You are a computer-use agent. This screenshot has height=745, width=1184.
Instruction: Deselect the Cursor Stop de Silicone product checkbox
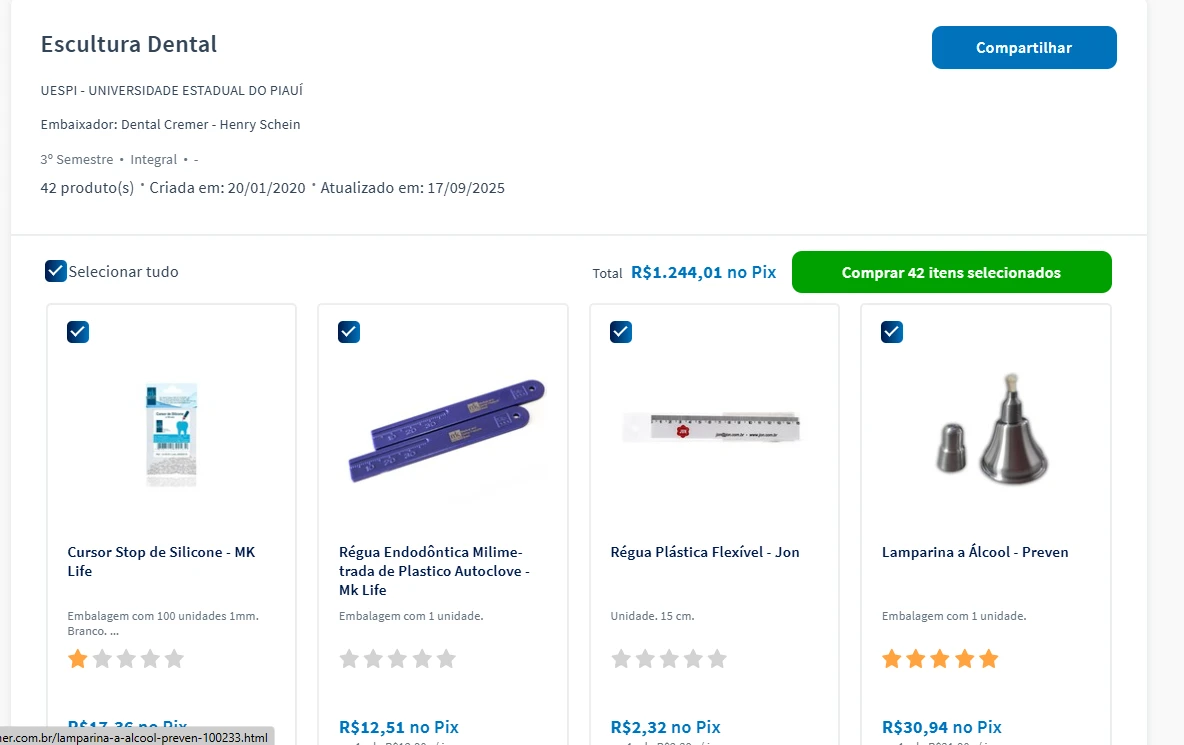78,331
